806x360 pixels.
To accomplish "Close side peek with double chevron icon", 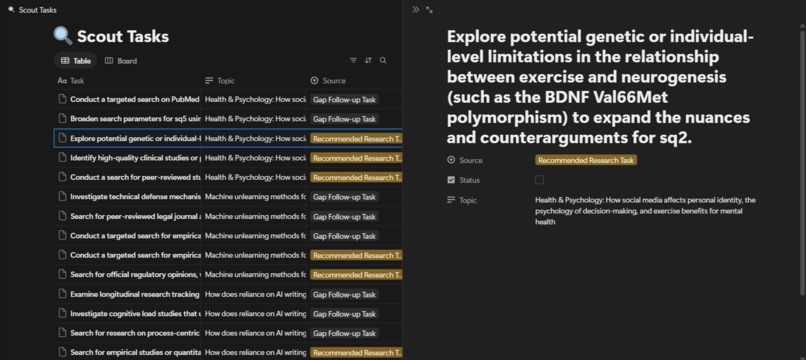I will coord(415,10).
